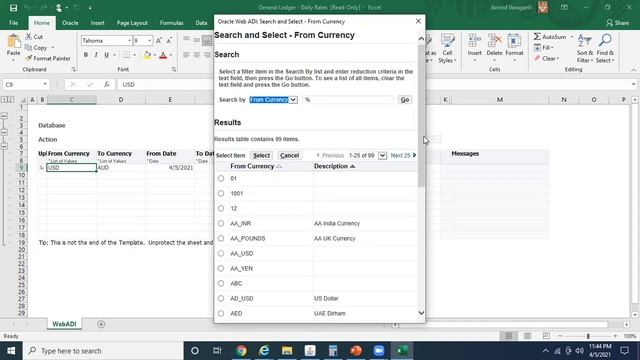Select the radio button for AA_YEN
Viewport: 640px width, 360px height.
[x=221, y=268]
